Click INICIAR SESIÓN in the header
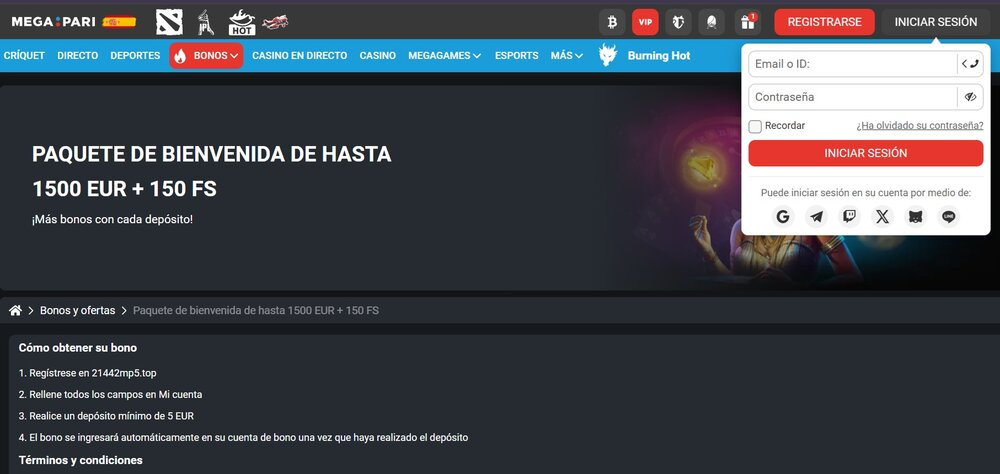 936,22
